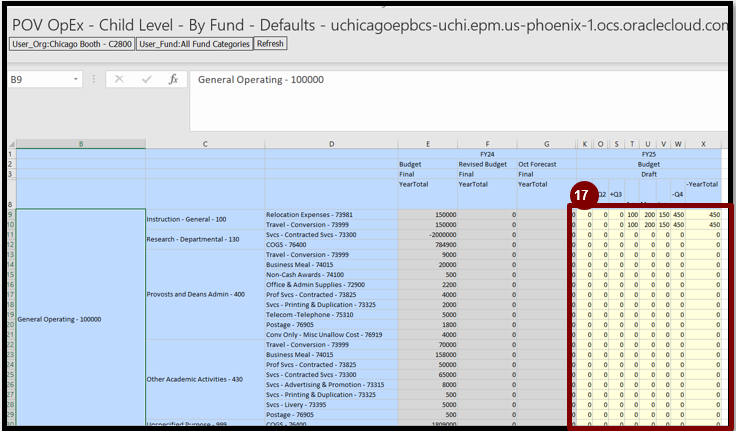736x431 pixels.
Task: Open the User_Fund:All Fund Categories POV selector
Action: coord(194,44)
